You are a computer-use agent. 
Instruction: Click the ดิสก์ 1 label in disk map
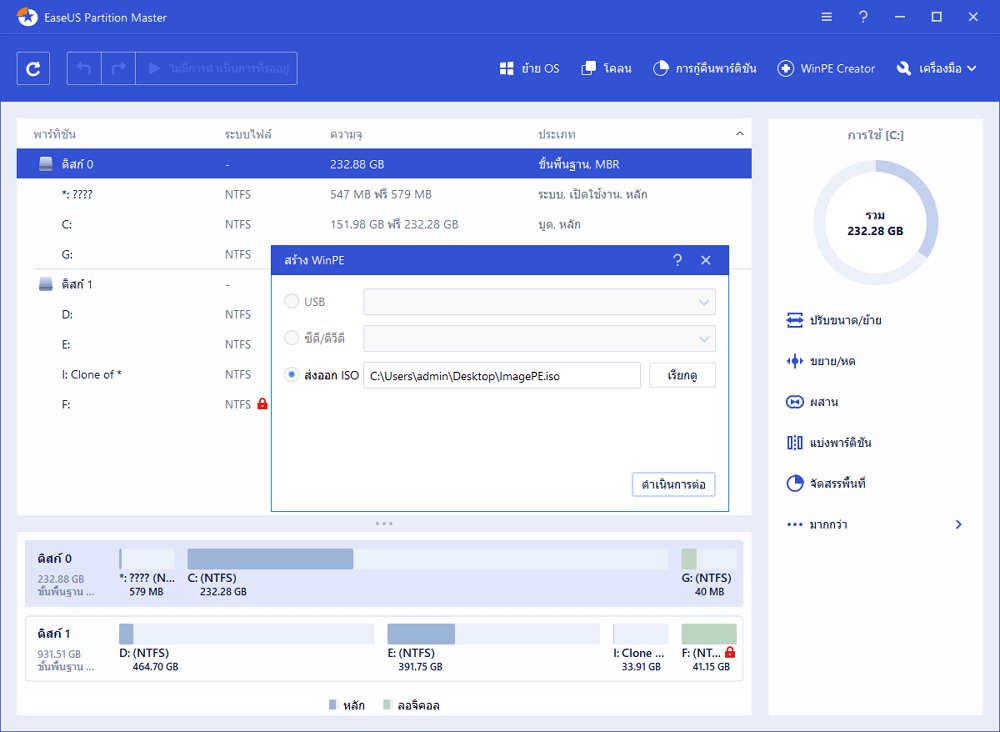[54, 634]
